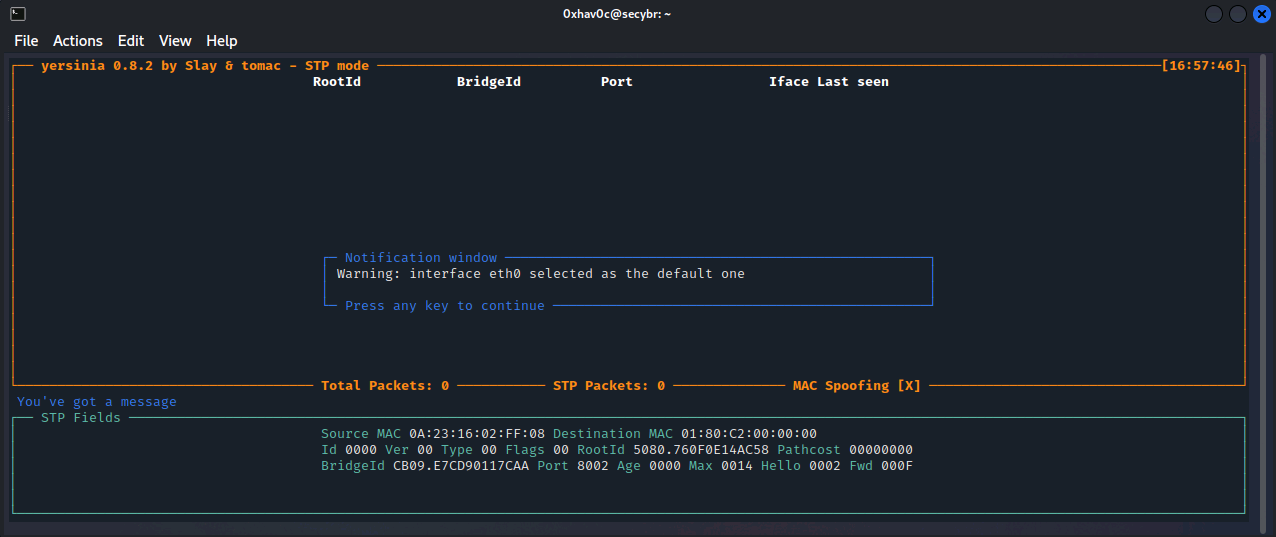Image resolution: width=1276 pixels, height=537 pixels.
Task: Click the 'Iface Last seen' column header
Action: click(829, 82)
